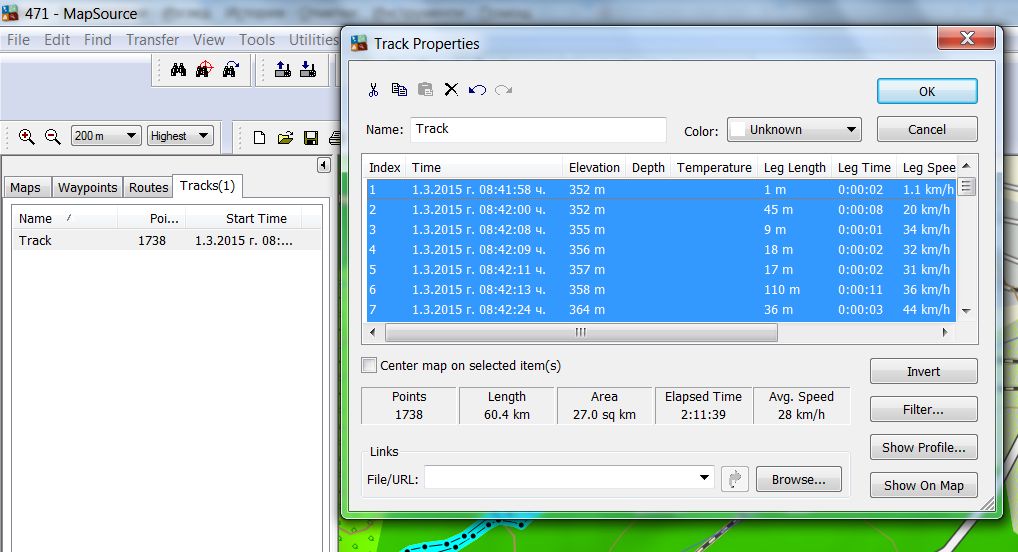Viewport: 1018px width, 552px height.
Task: Open the Highest detail level dropdown
Action: [180, 136]
